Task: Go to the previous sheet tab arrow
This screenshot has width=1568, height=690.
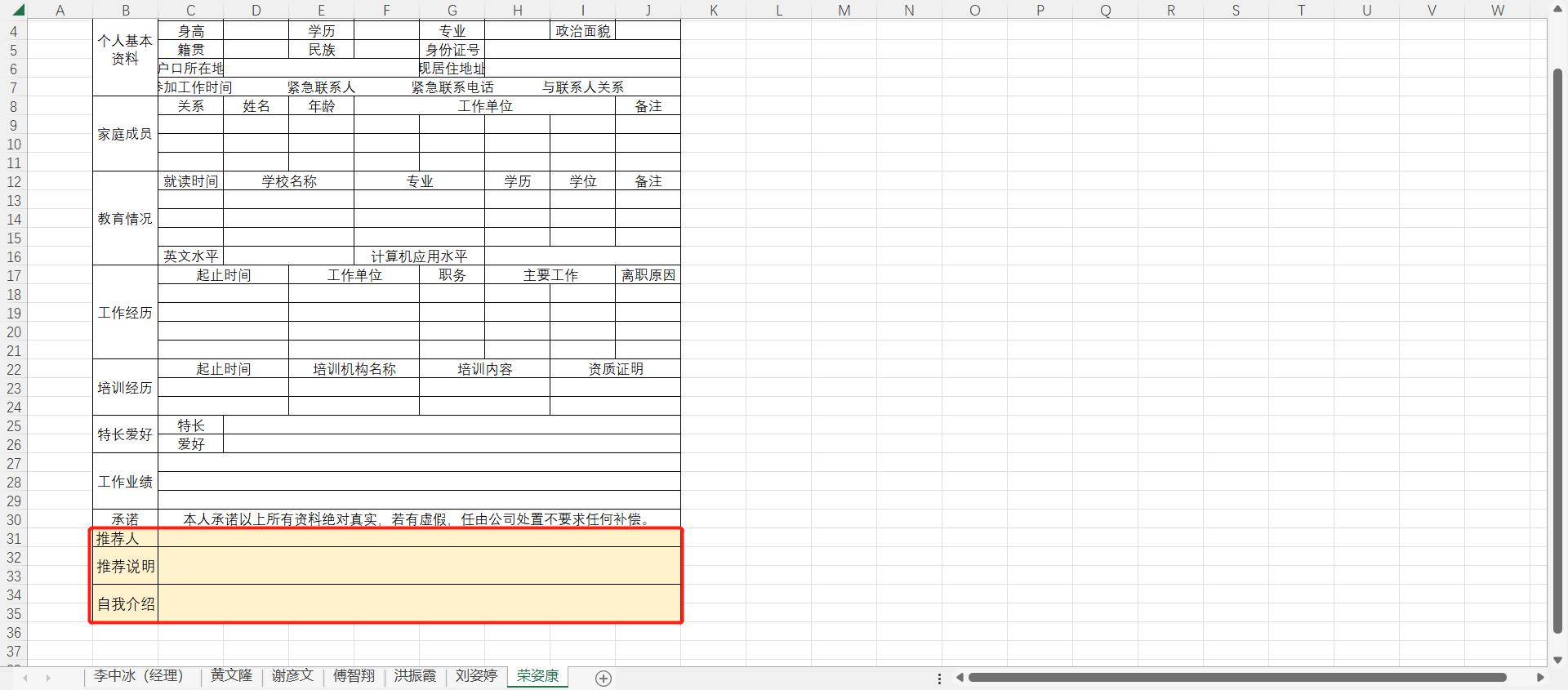Action: pyautogui.click(x=25, y=679)
